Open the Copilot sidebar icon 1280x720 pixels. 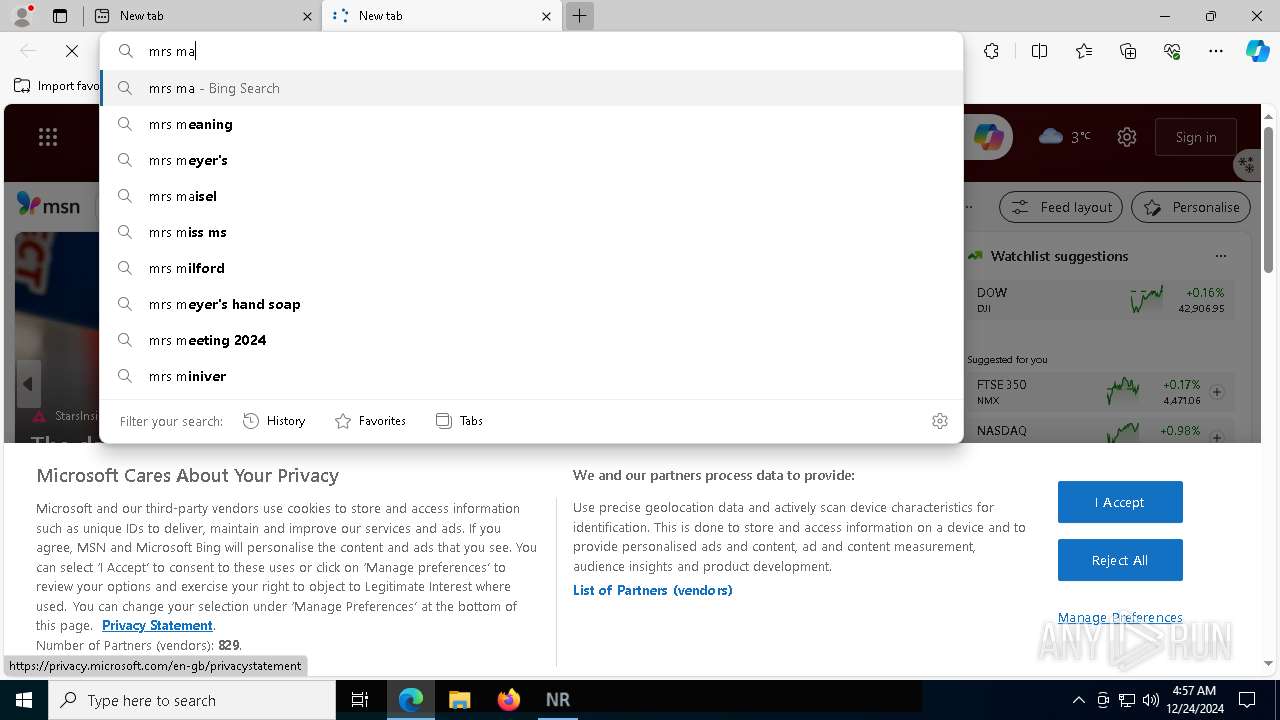[1257, 51]
